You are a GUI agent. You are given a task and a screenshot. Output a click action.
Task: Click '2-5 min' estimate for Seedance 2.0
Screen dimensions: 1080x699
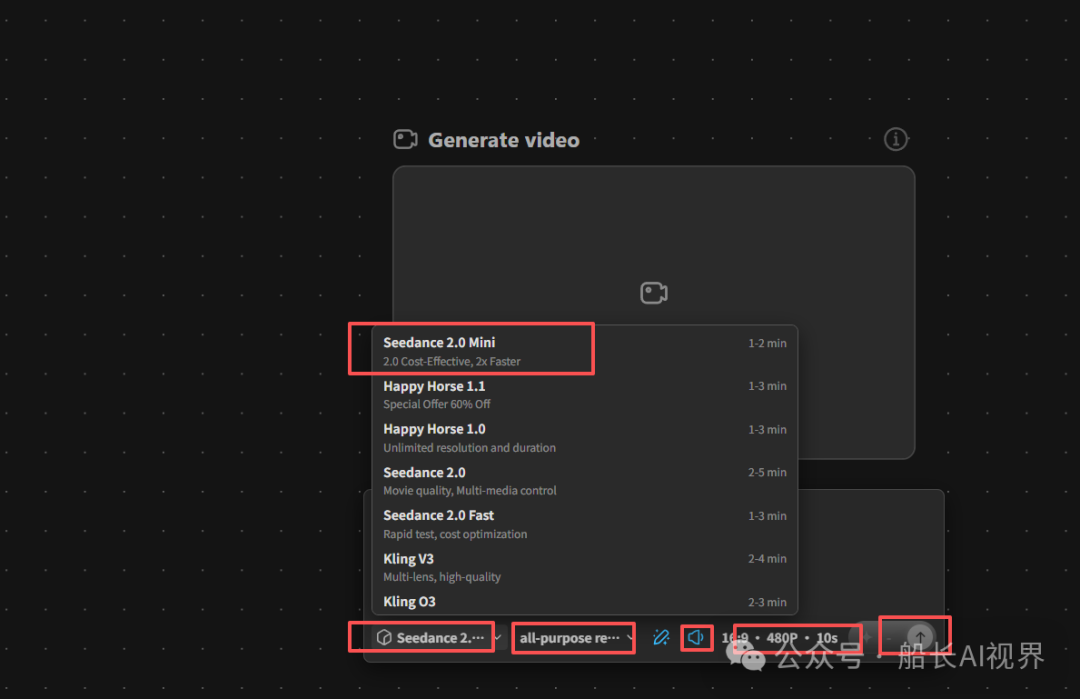click(x=767, y=472)
